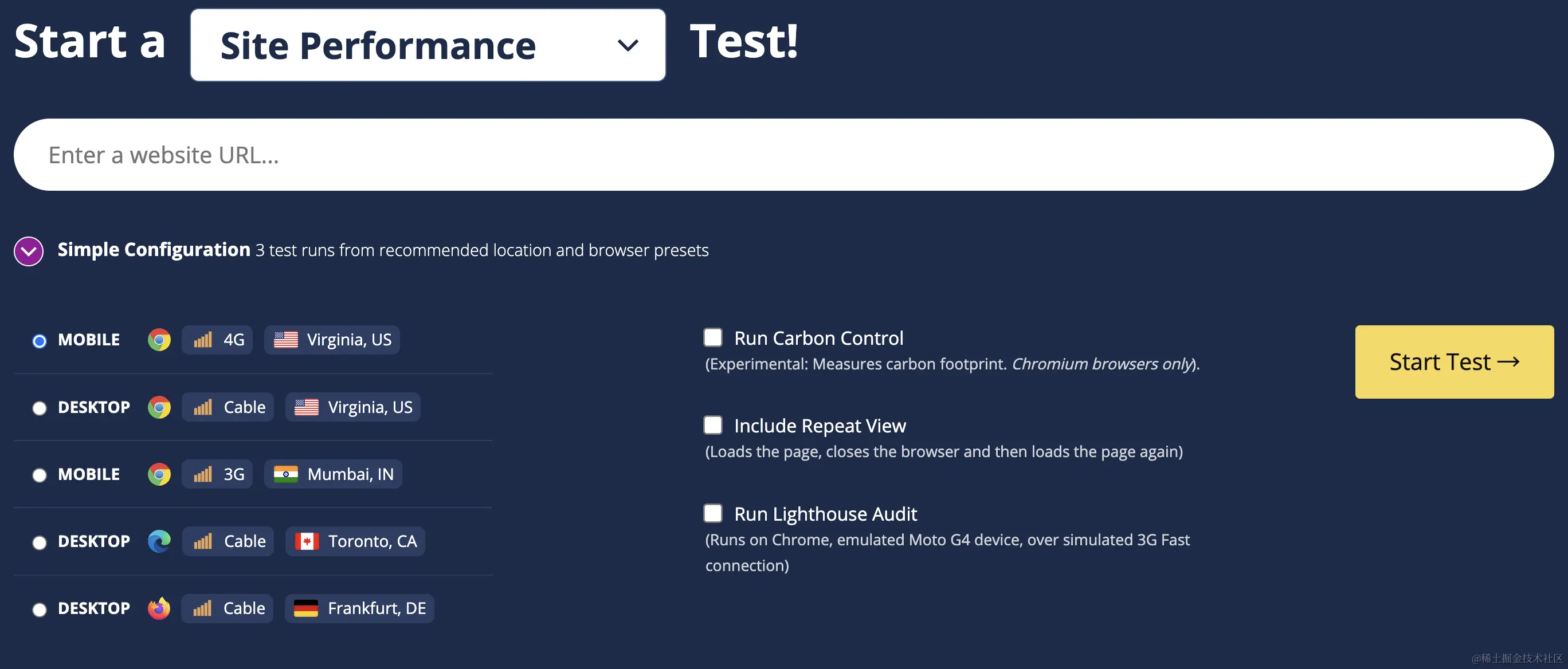1568x669 pixels.
Task: Click the German flag by Frankfurt, DE
Action: pos(305,608)
